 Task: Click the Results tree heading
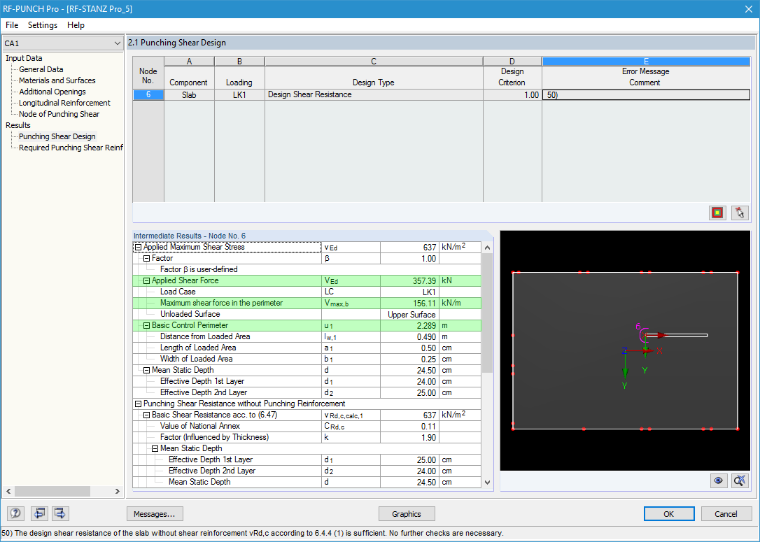(17, 125)
